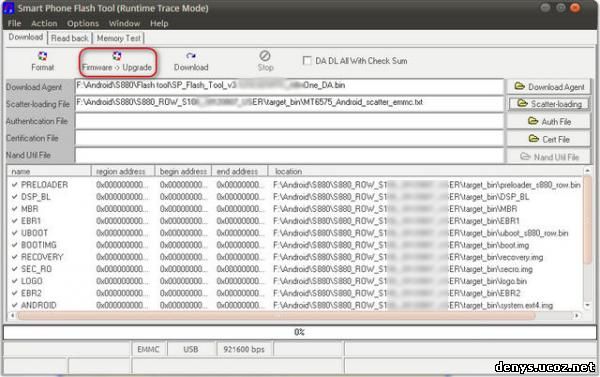The width and height of the screenshot is (600, 377).
Task: Click the EMMC status bar entry
Action: pyautogui.click(x=148, y=349)
